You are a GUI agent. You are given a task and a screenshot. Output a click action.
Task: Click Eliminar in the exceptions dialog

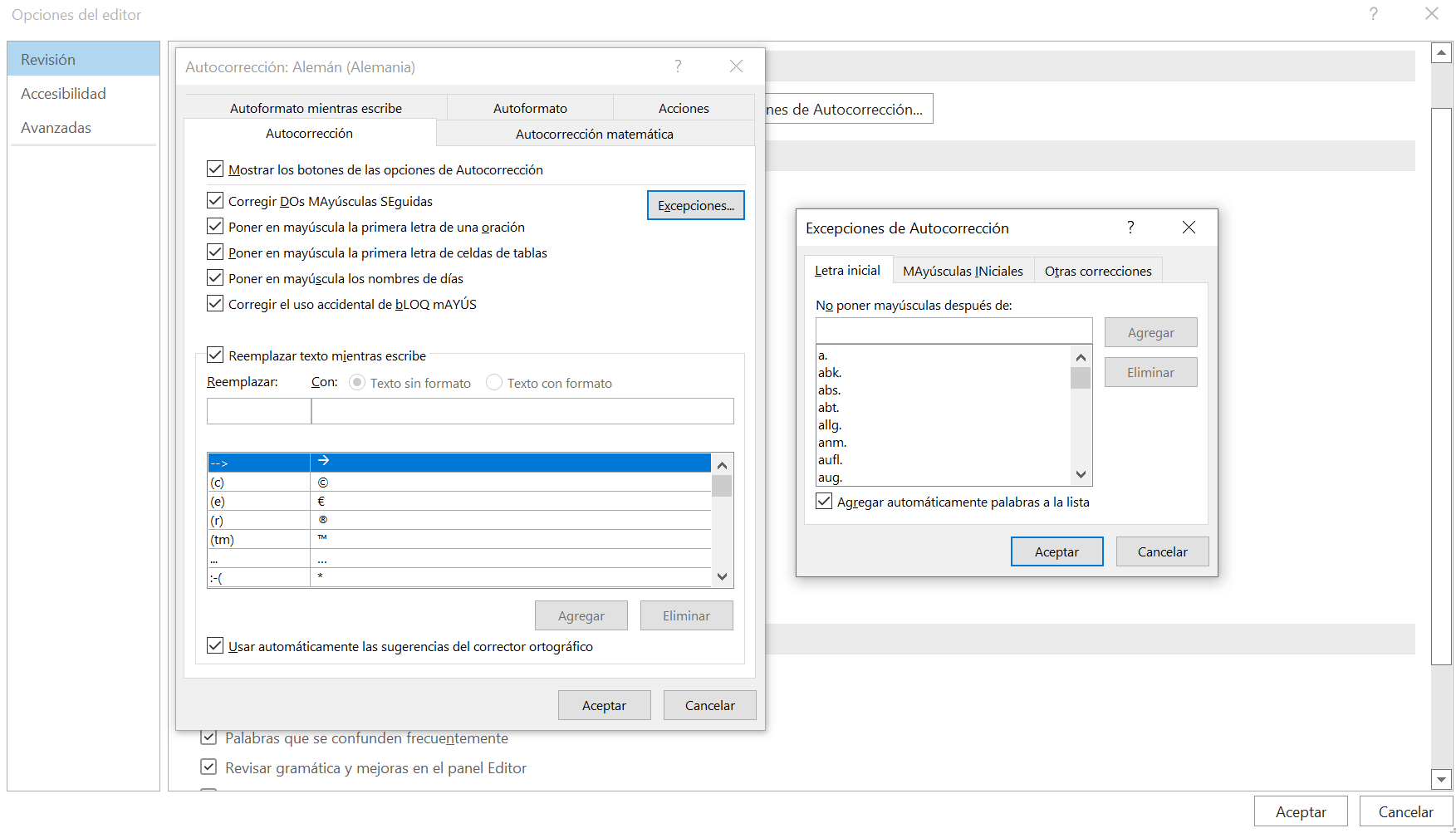(1151, 372)
